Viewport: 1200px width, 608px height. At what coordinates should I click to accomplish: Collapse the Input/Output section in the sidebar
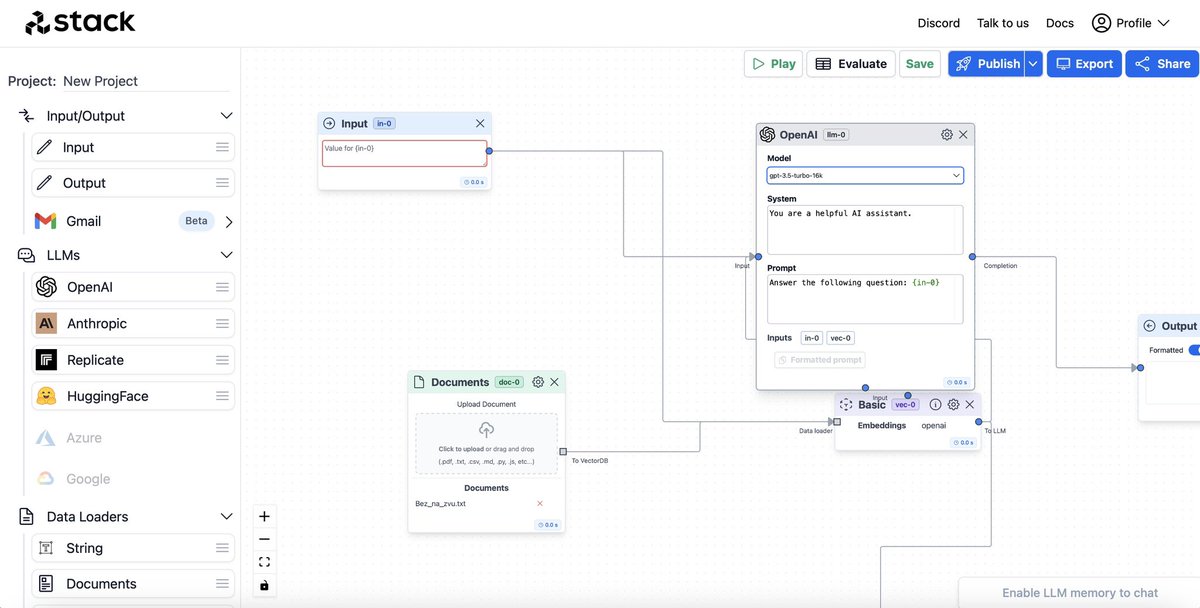click(226, 115)
